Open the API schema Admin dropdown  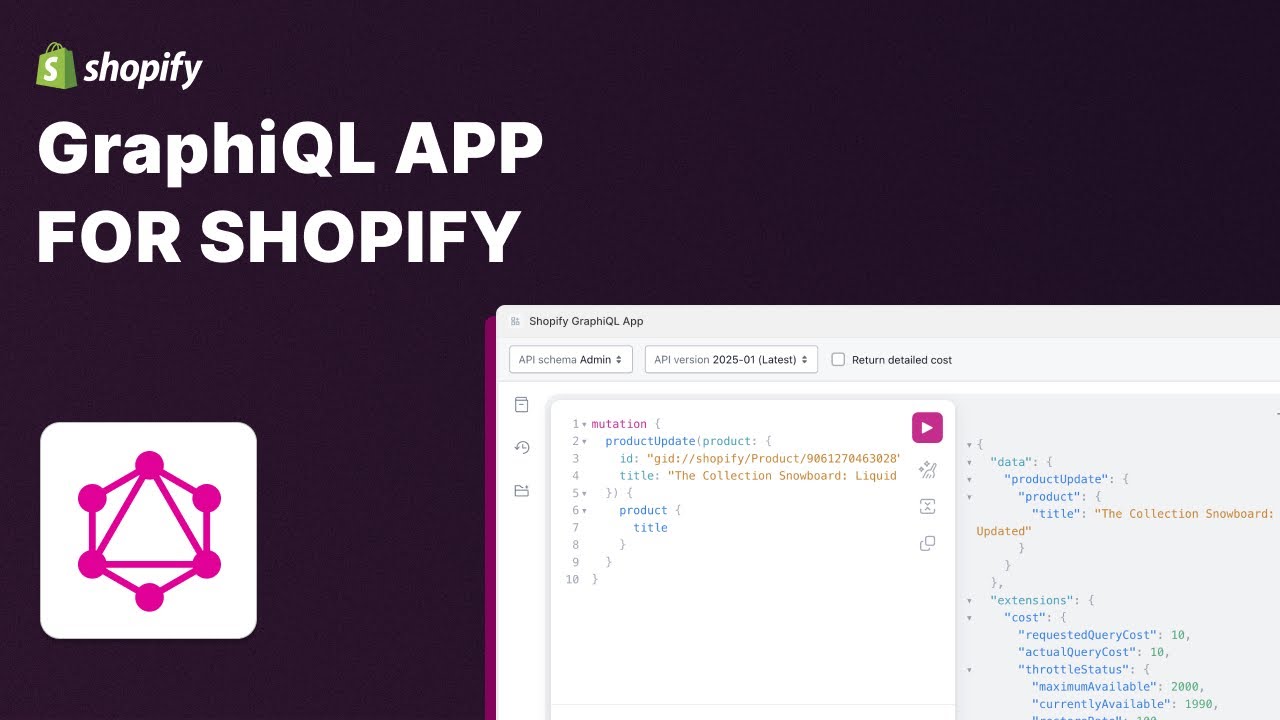(571, 359)
